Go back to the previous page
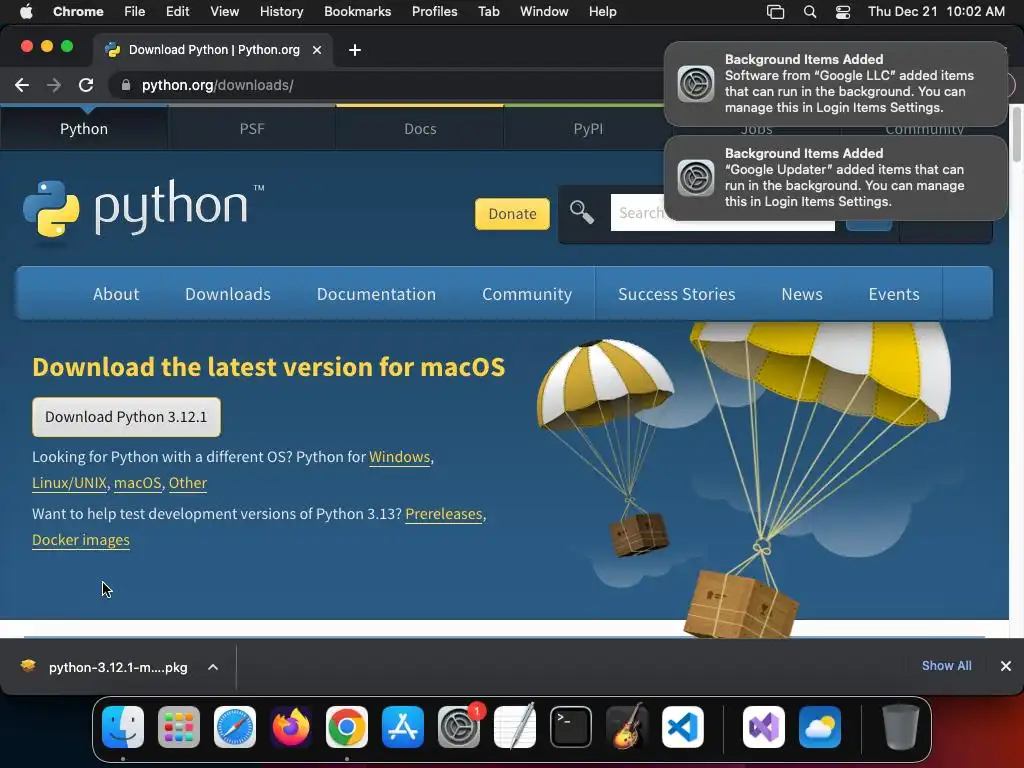The image size is (1024, 768). (x=22, y=85)
